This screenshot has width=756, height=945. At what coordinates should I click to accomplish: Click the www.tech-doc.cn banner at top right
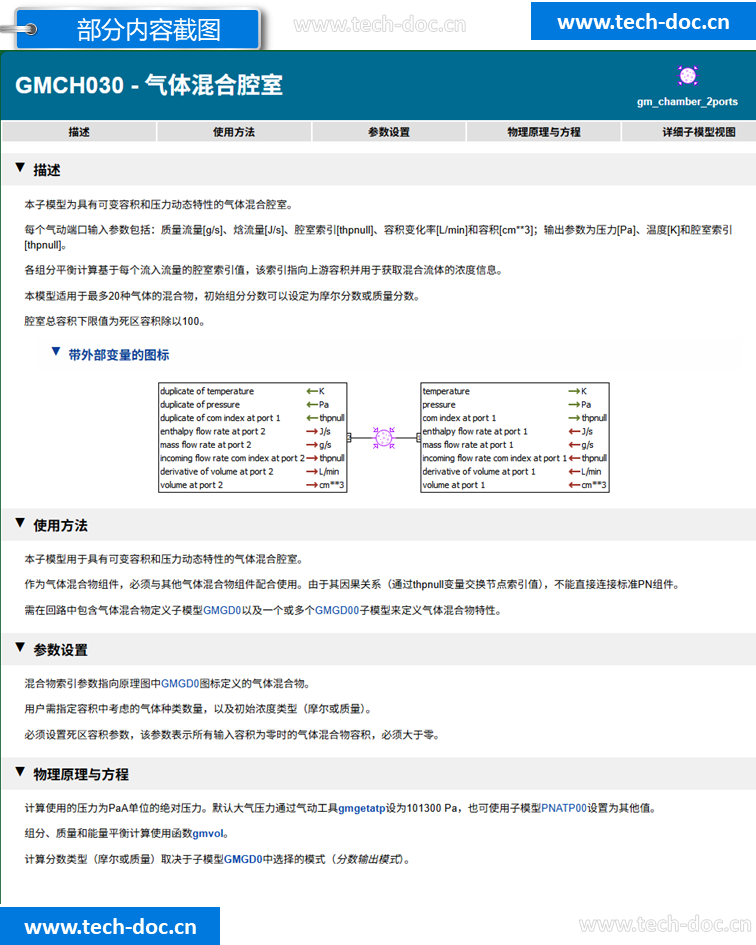643,22
